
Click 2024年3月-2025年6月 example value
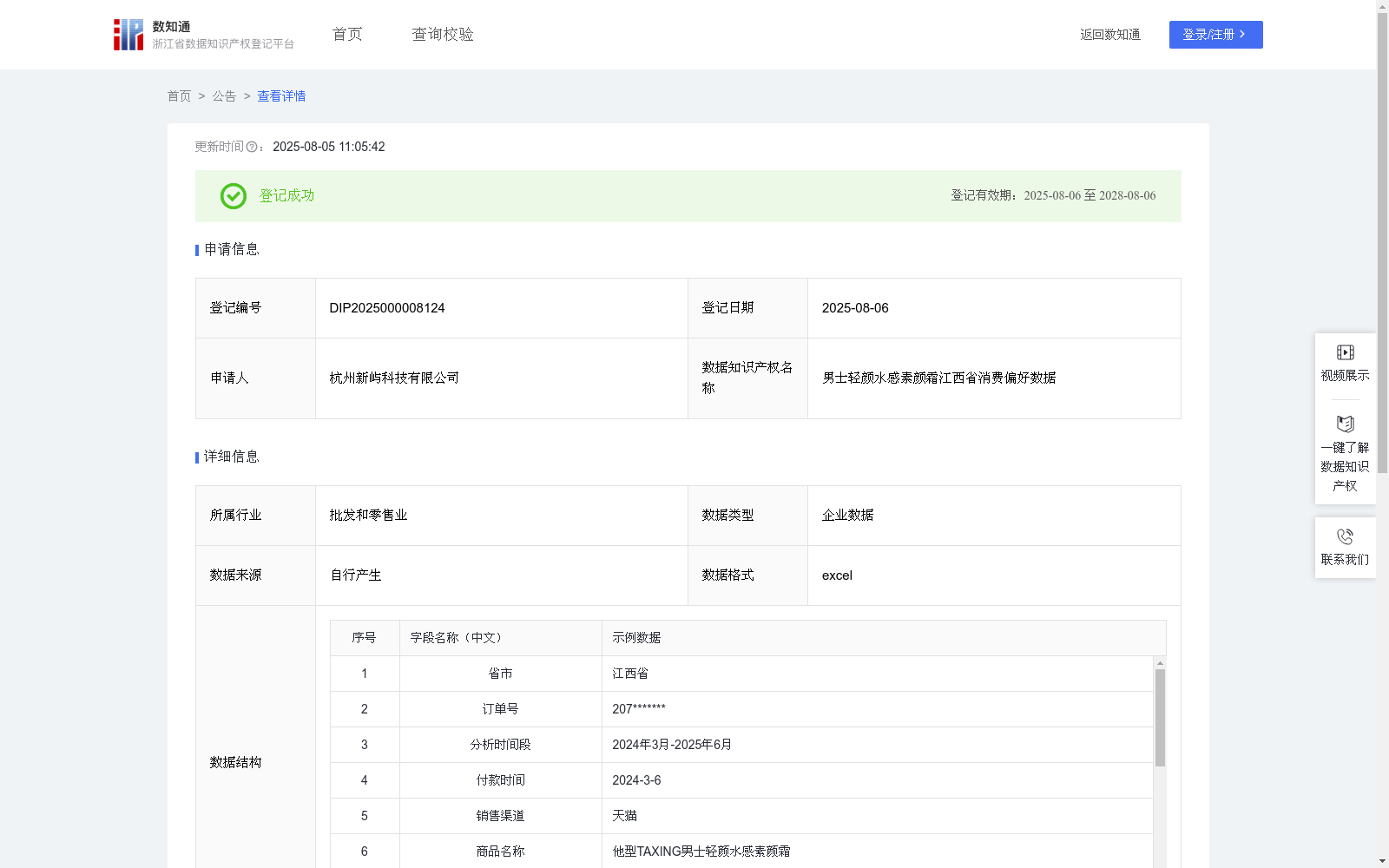672,745
